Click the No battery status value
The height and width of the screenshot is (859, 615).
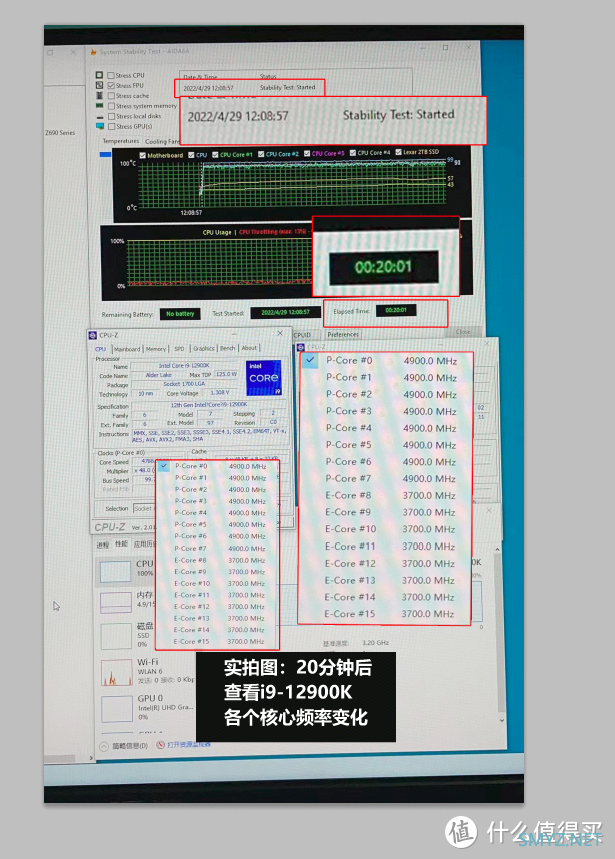[x=180, y=314]
